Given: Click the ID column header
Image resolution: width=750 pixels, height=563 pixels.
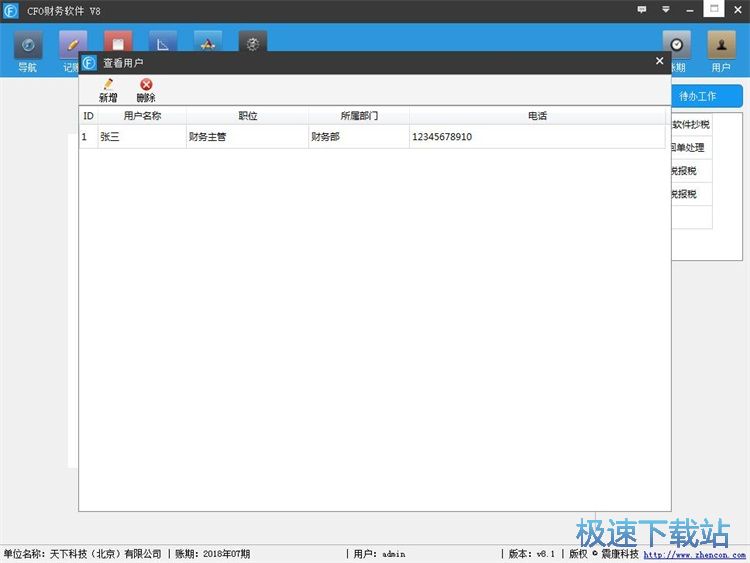Looking at the screenshot, I should click(88, 116).
